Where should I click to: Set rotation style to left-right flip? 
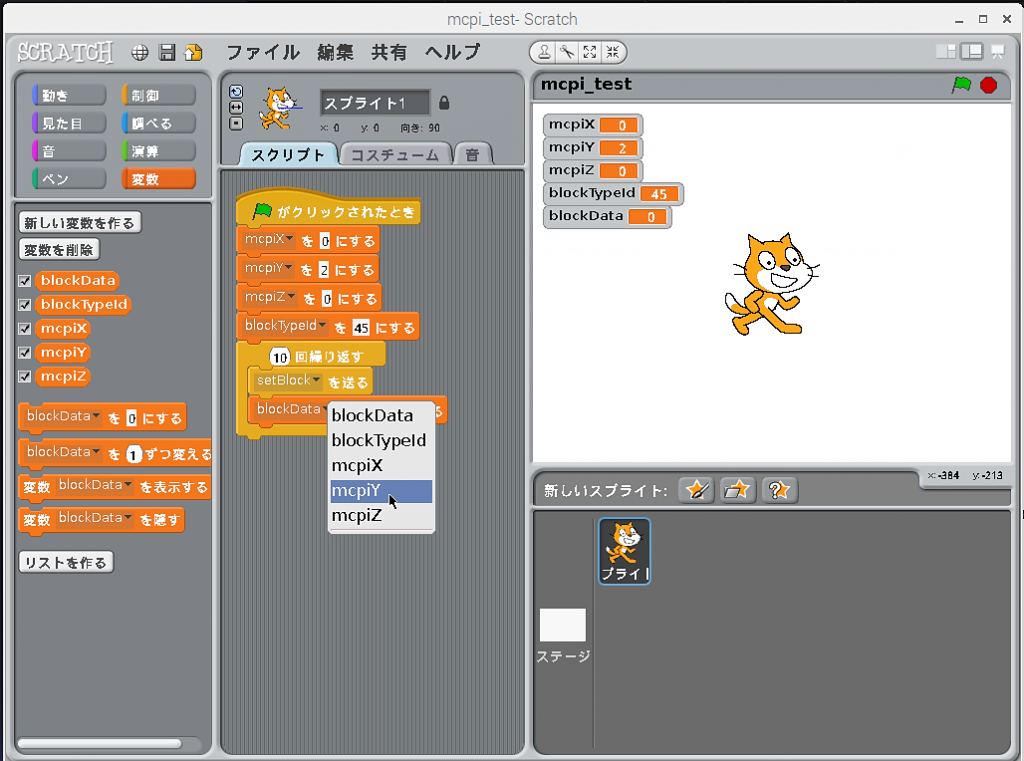tap(236, 107)
